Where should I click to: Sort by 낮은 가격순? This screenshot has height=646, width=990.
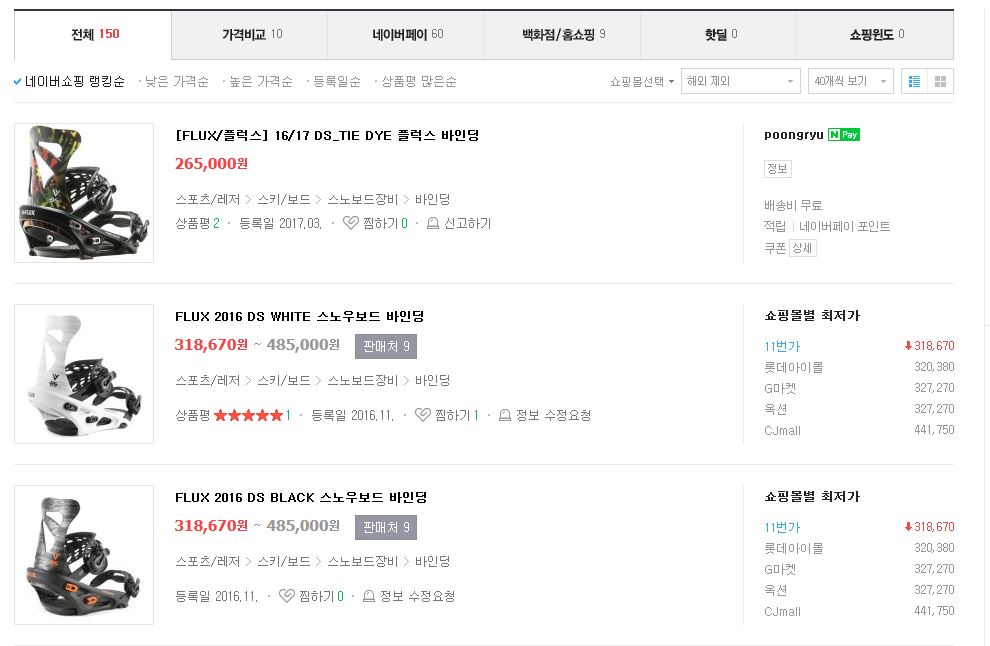176,81
